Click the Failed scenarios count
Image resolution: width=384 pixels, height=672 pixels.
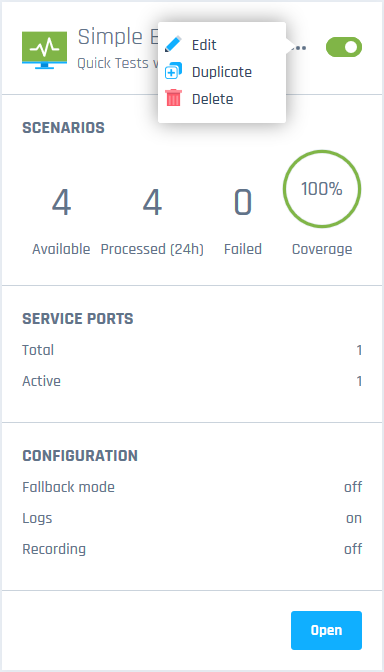(243, 203)
